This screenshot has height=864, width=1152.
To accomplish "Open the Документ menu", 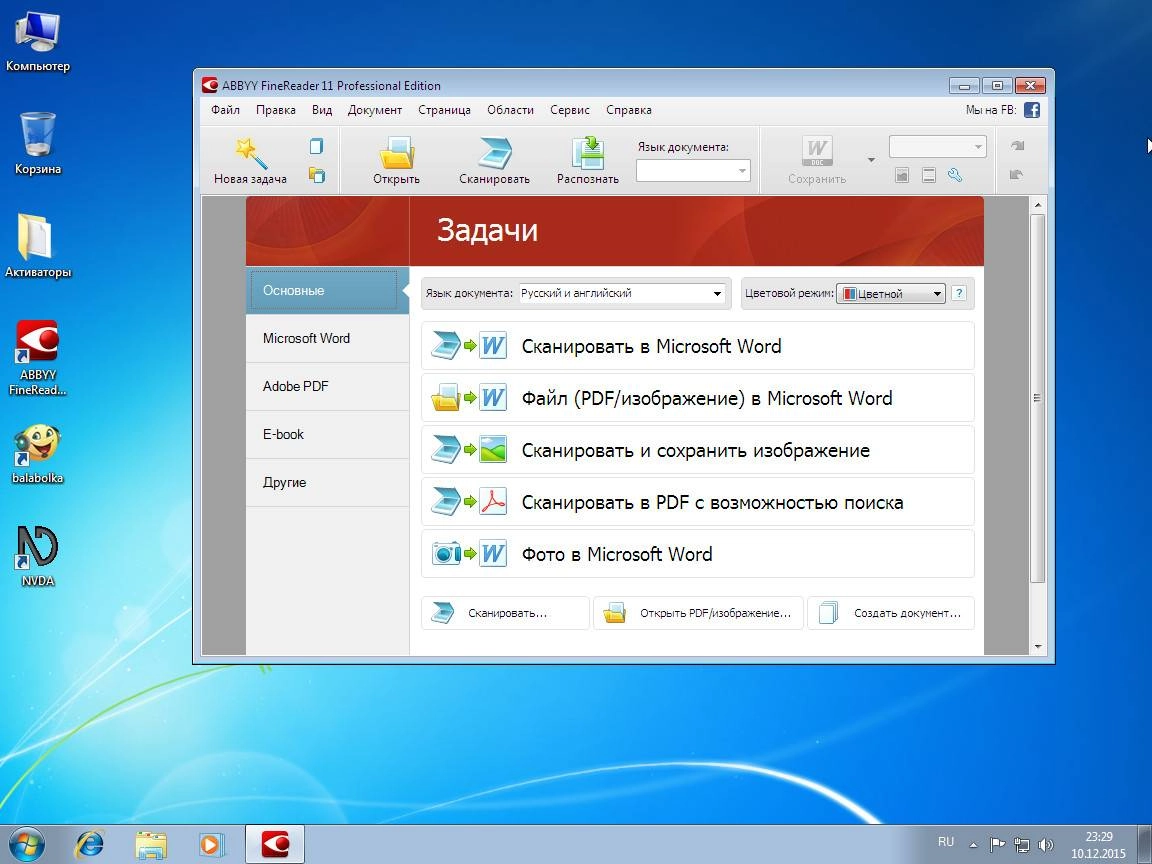I will 375,109.
